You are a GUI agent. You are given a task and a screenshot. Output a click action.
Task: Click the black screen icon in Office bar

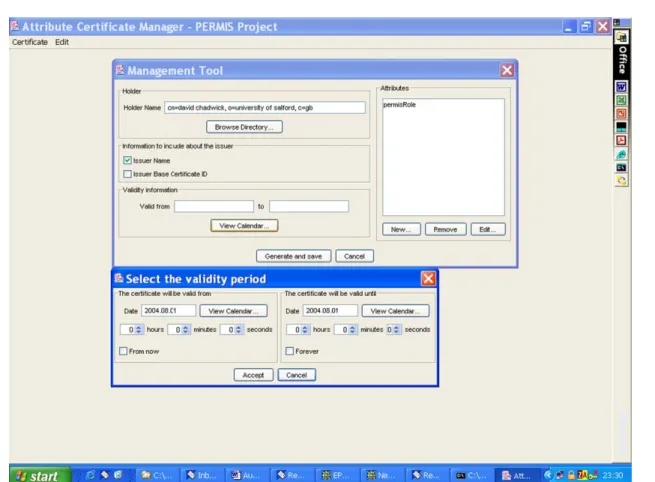coord(621,127)
